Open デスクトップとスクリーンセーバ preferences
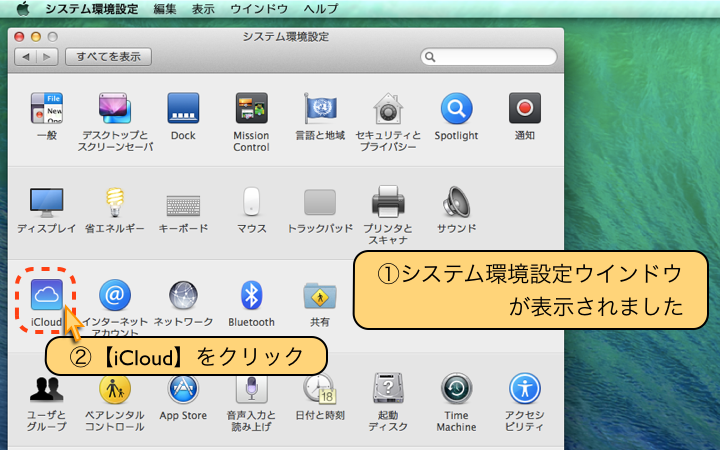The height and width of the screenshot is (450, 720). 115,108
